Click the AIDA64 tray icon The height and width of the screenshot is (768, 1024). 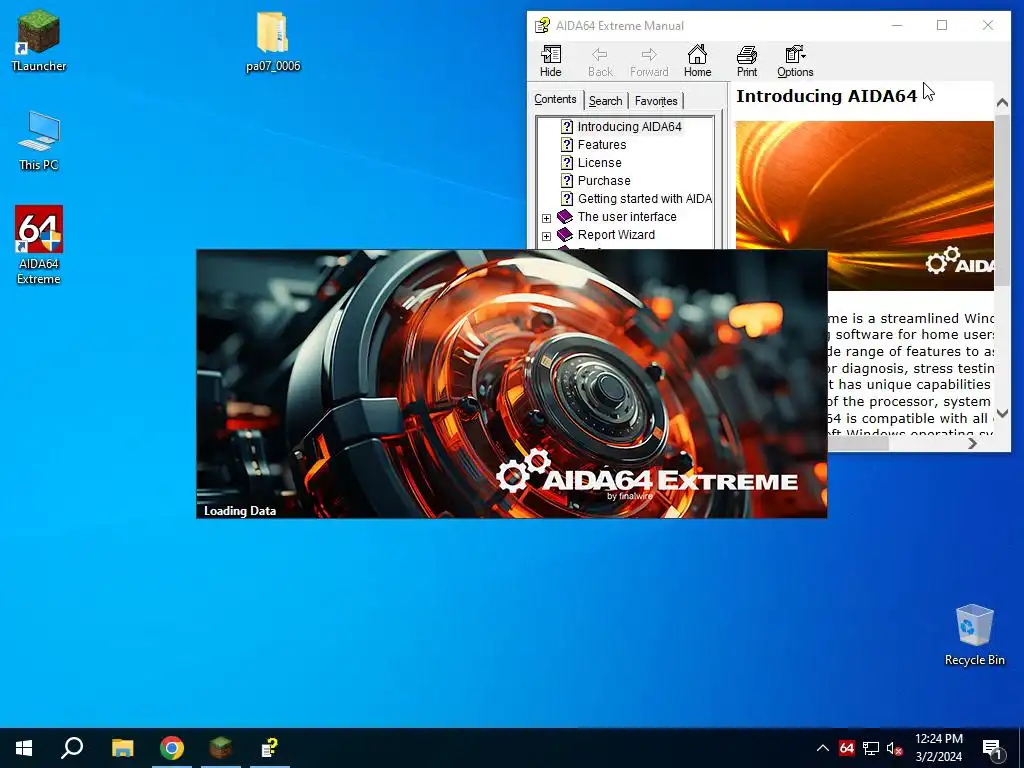click(846, 748)
